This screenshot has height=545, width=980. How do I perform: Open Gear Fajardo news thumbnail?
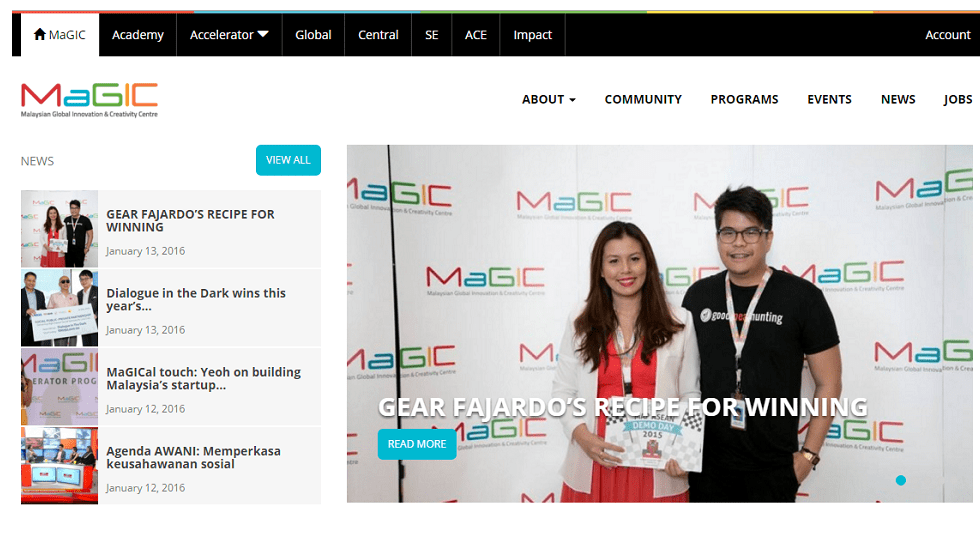click(x=59, y=229)
